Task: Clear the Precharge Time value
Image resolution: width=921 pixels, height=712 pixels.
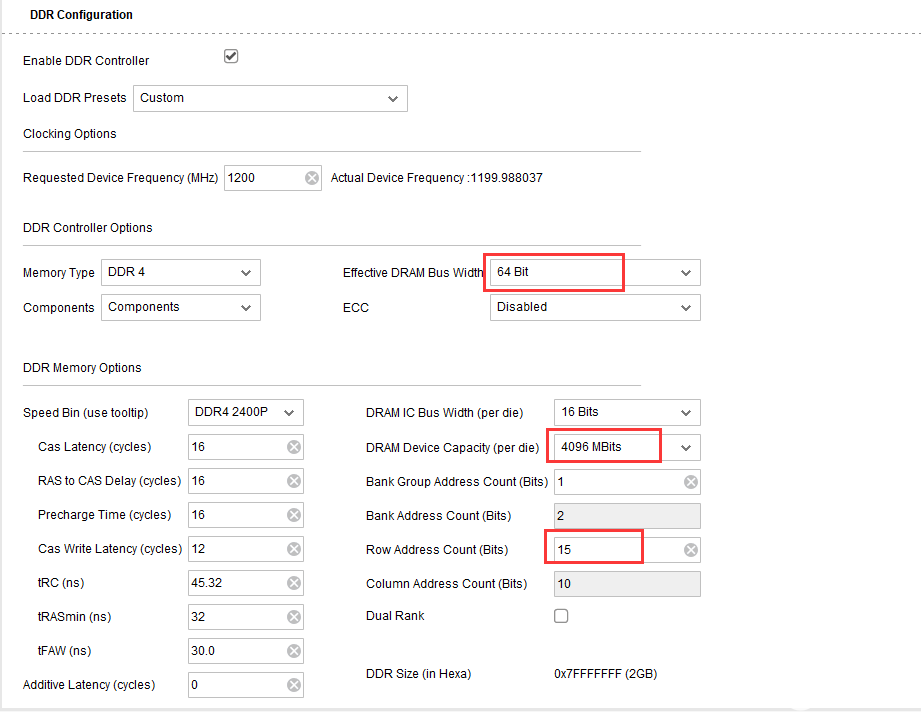Action: (294, 515)
